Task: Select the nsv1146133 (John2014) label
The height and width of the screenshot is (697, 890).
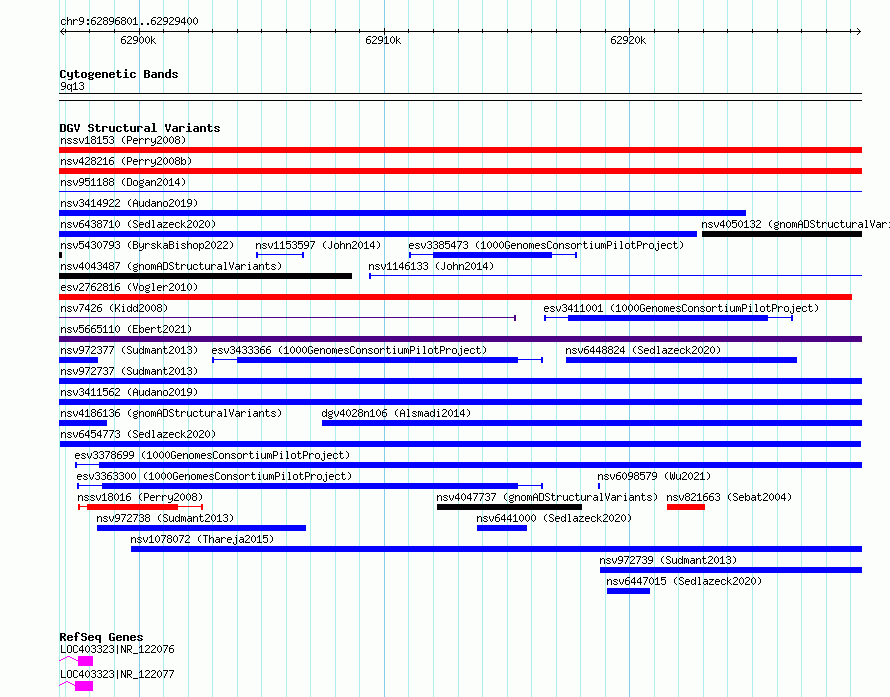Action: tap(431, 266)
